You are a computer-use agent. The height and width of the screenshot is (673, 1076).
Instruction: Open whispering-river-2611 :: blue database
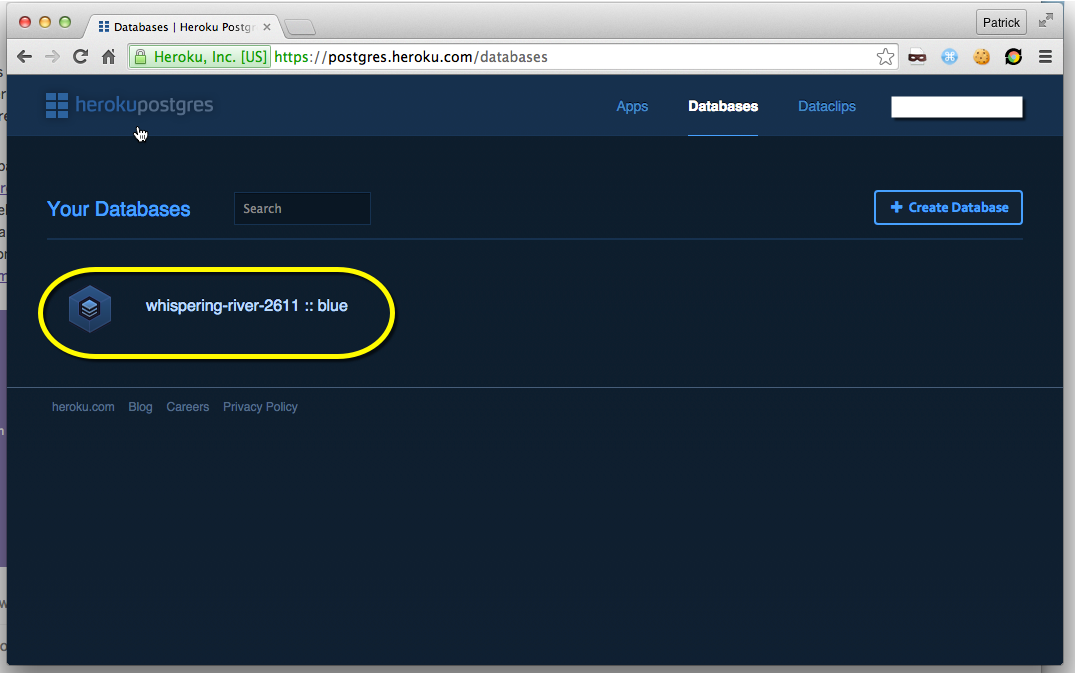(x=246, y=306)
